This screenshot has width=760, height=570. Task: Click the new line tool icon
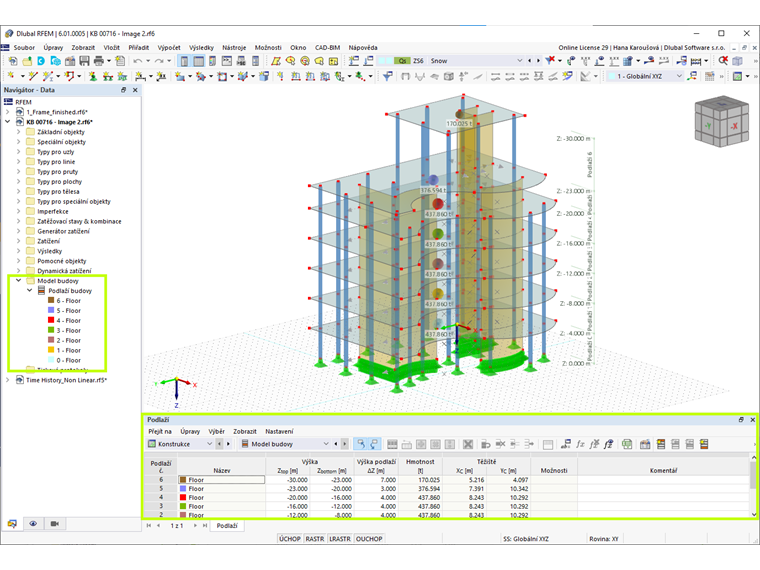(x=32, y=76)
